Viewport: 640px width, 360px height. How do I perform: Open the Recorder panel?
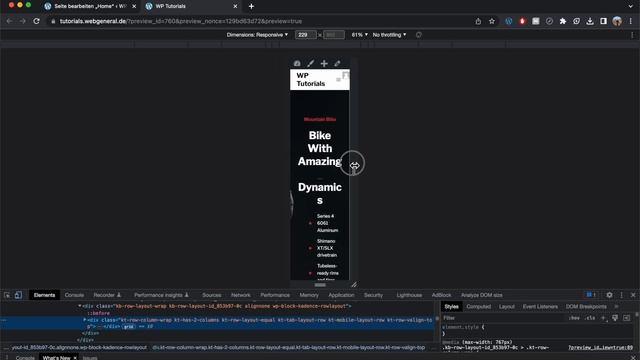[x=107, y=295]
